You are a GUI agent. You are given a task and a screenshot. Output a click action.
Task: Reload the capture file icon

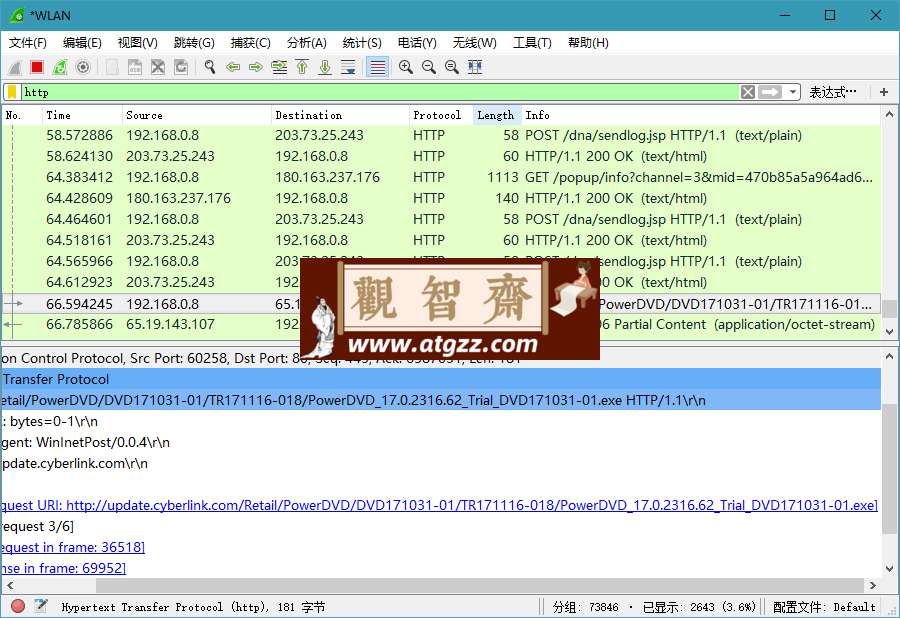(x=181, y=68)
